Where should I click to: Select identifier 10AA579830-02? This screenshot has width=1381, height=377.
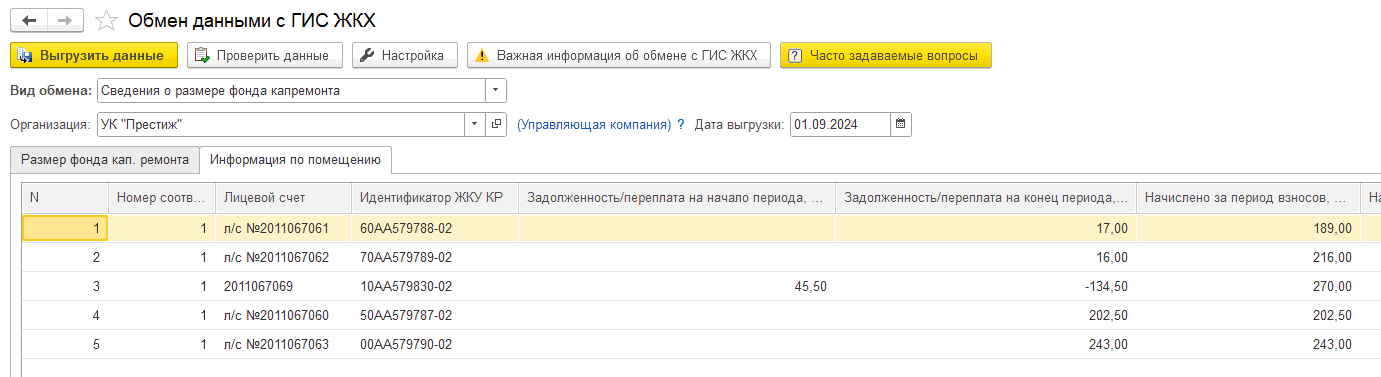click(x=435, y=286)
